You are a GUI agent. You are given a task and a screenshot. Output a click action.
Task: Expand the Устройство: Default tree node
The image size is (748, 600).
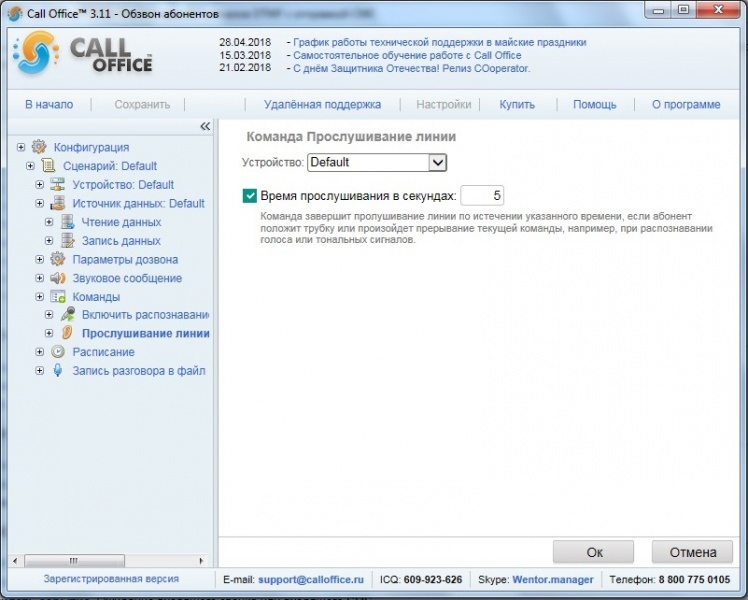pyautogui.click(x=40, y=185)
